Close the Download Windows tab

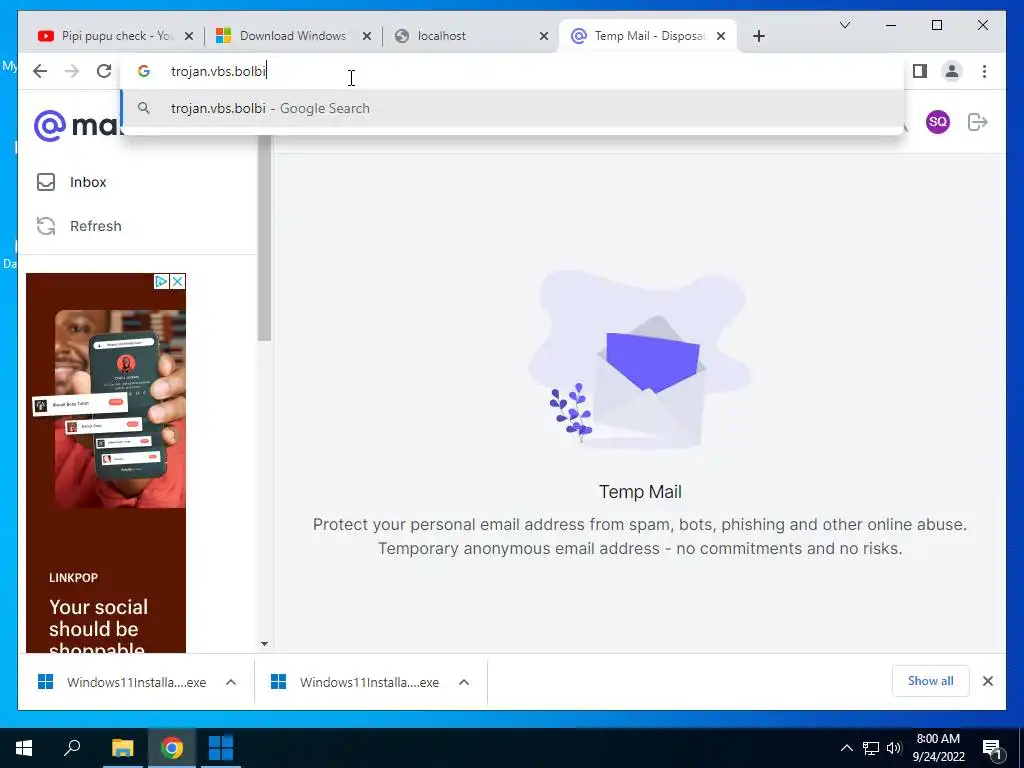367,36
